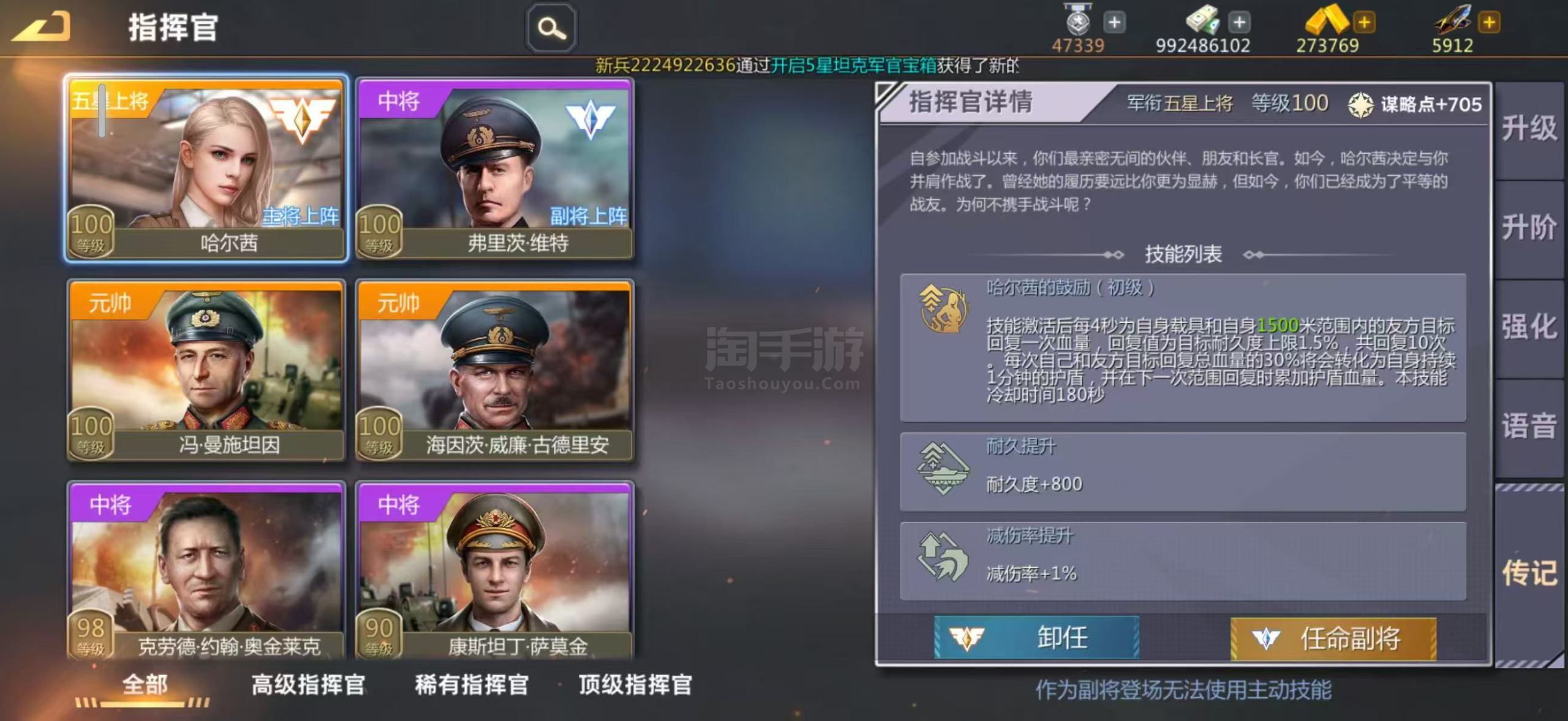Screen dimensions: 1568x721
Task: Click the back arrow icon
Action: pos(42,28)
